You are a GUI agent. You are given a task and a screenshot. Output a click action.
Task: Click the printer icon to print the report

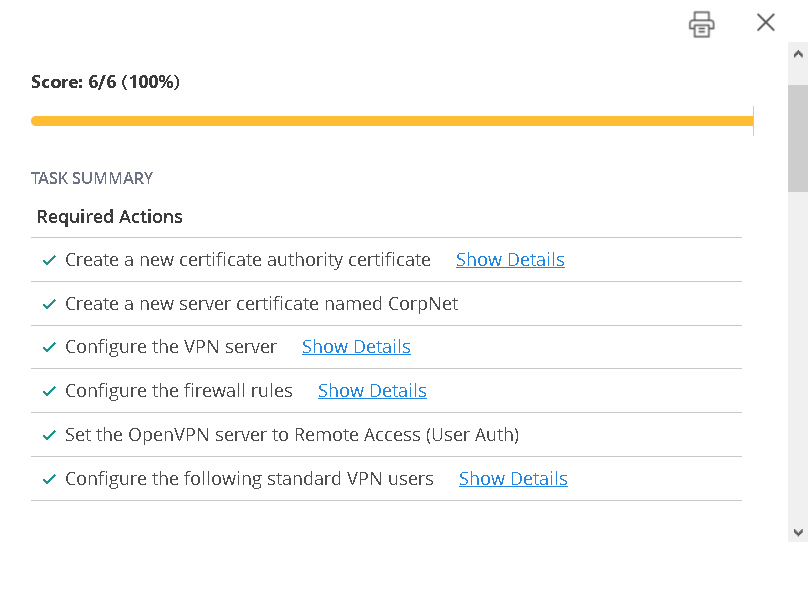click(x=702, y=24)
